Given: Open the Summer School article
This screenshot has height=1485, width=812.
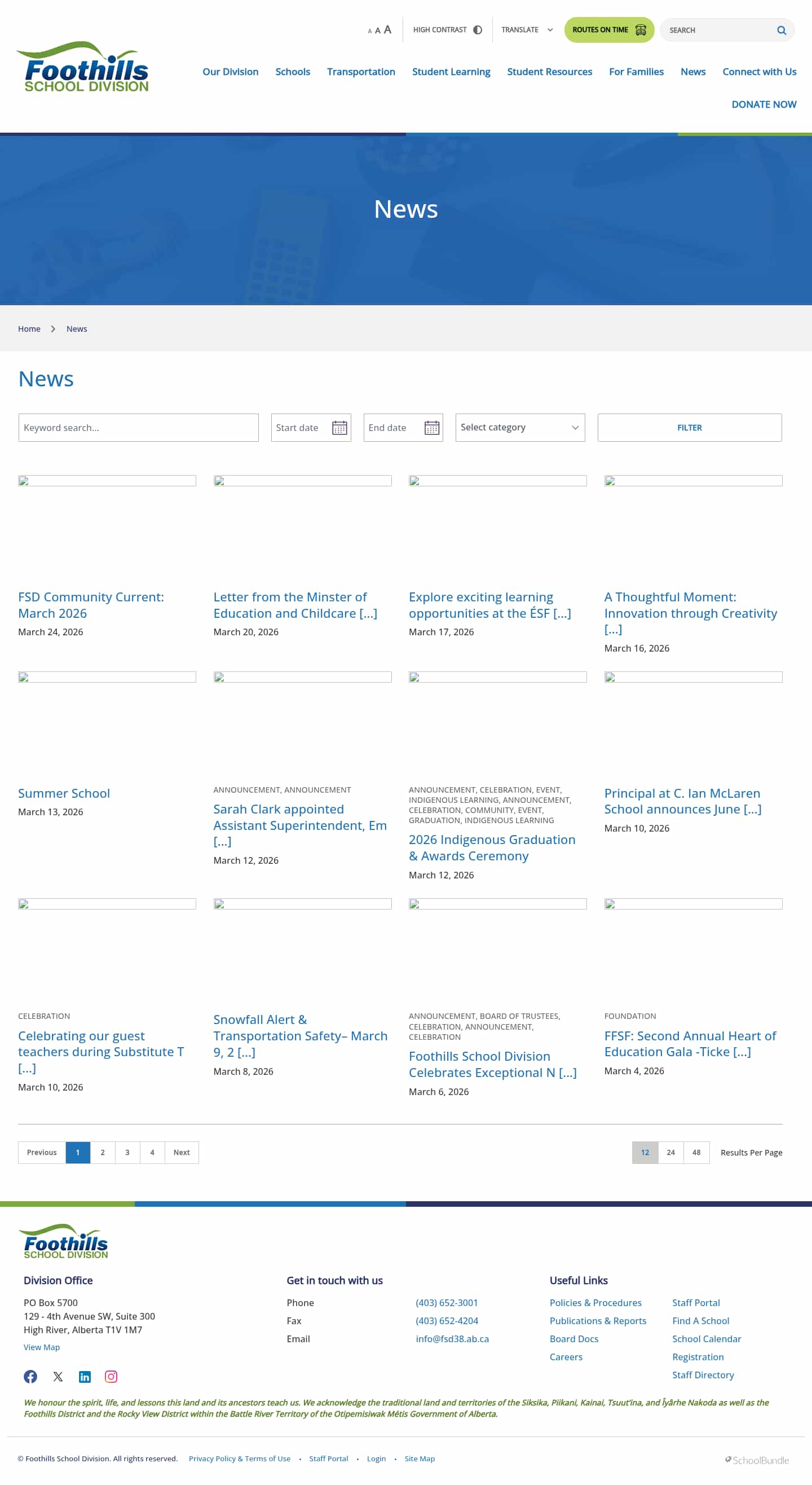Looking at the screenshot, I should (x=64, y=793).
